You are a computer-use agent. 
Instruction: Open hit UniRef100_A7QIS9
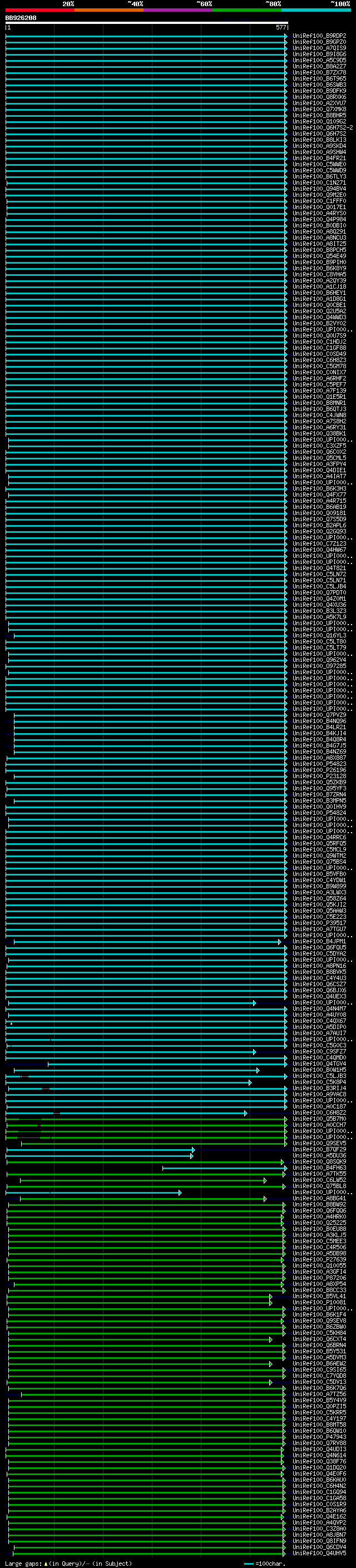coord(319,48)
